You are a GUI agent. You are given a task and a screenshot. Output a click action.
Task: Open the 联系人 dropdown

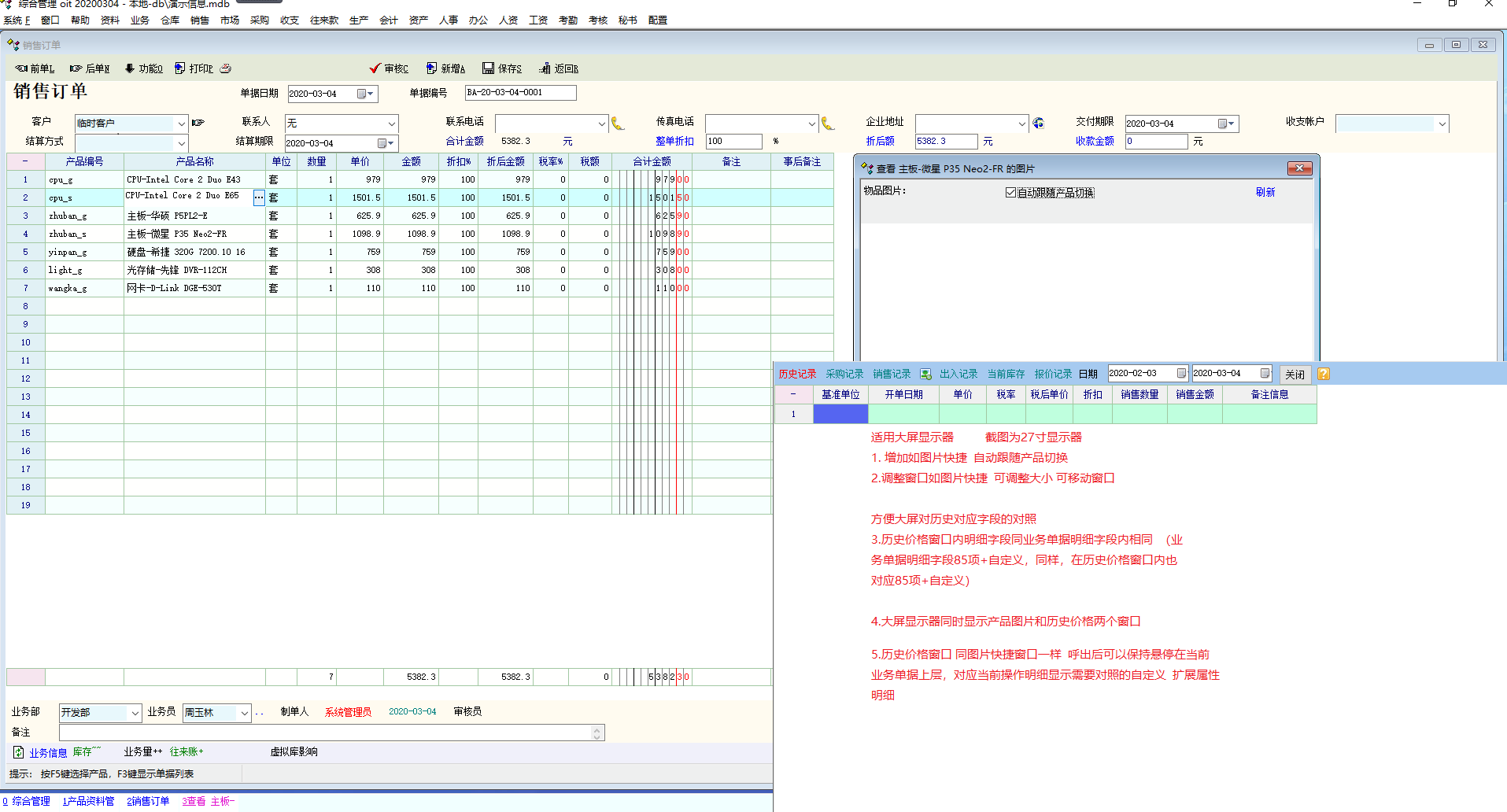(x=391, y=124)
